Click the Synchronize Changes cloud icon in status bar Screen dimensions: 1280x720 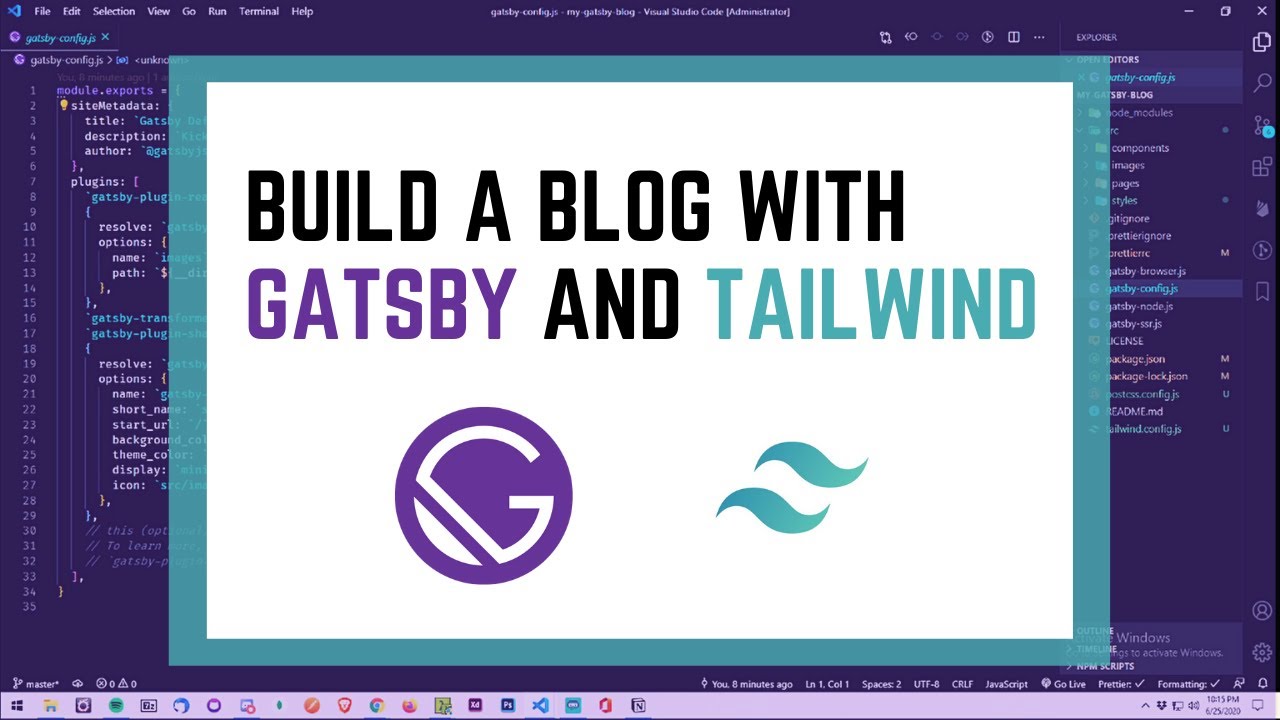(x=78, y=684)
